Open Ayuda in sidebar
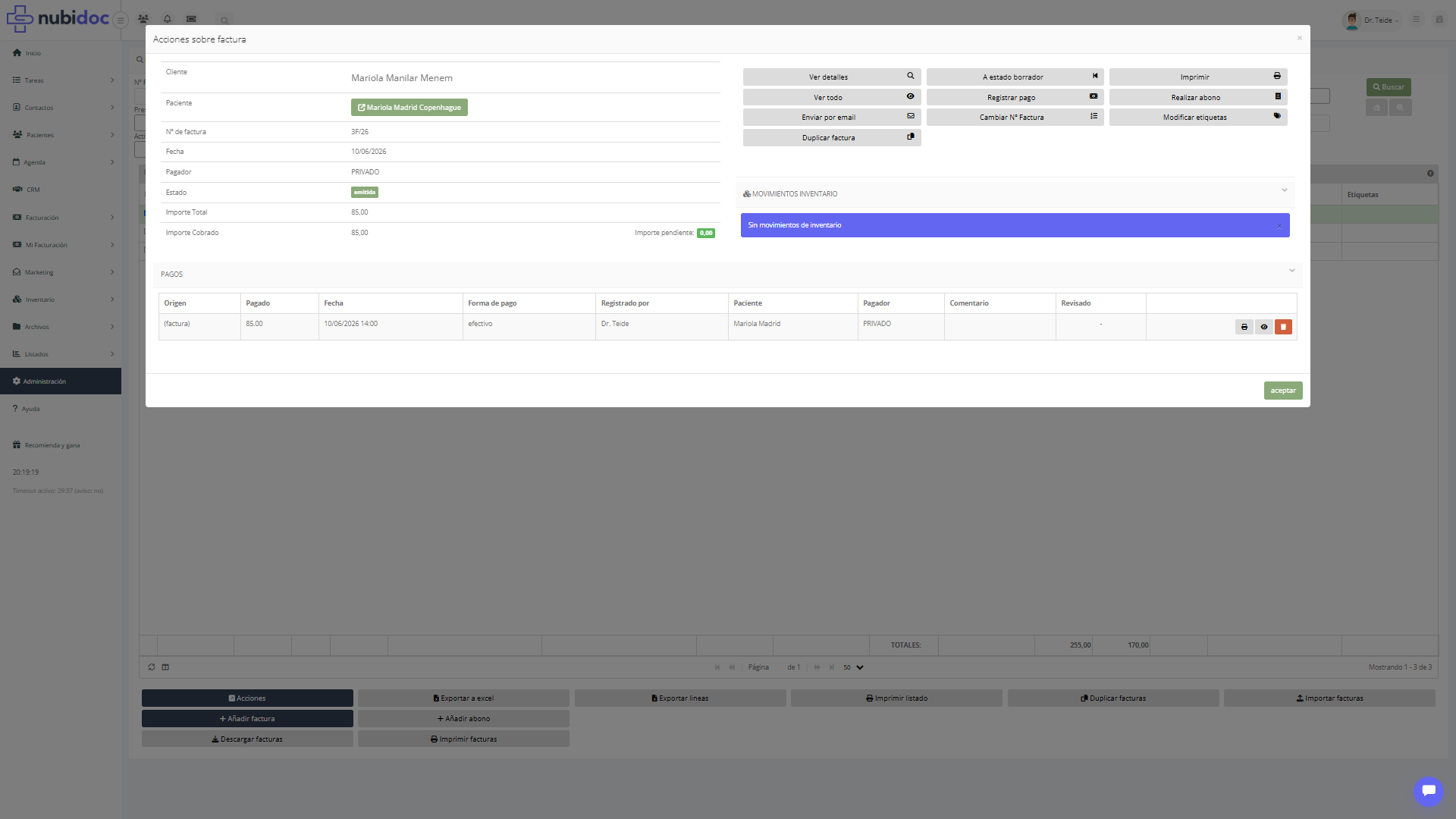Viewport: 1456px width, 819px height. [61, 409]
